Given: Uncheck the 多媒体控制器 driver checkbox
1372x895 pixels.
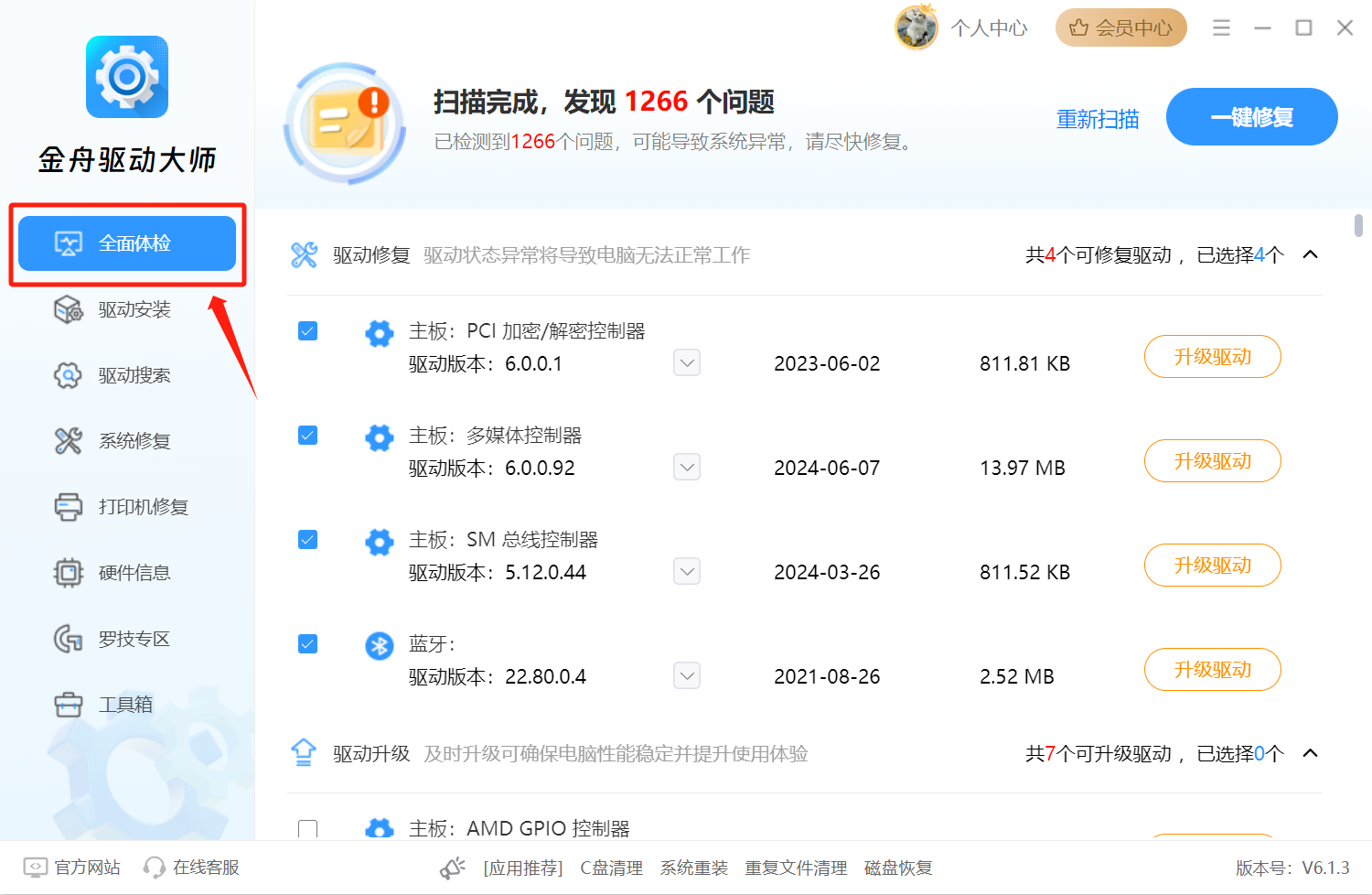Looking at the screenshot, I should [x=308, y=435].
